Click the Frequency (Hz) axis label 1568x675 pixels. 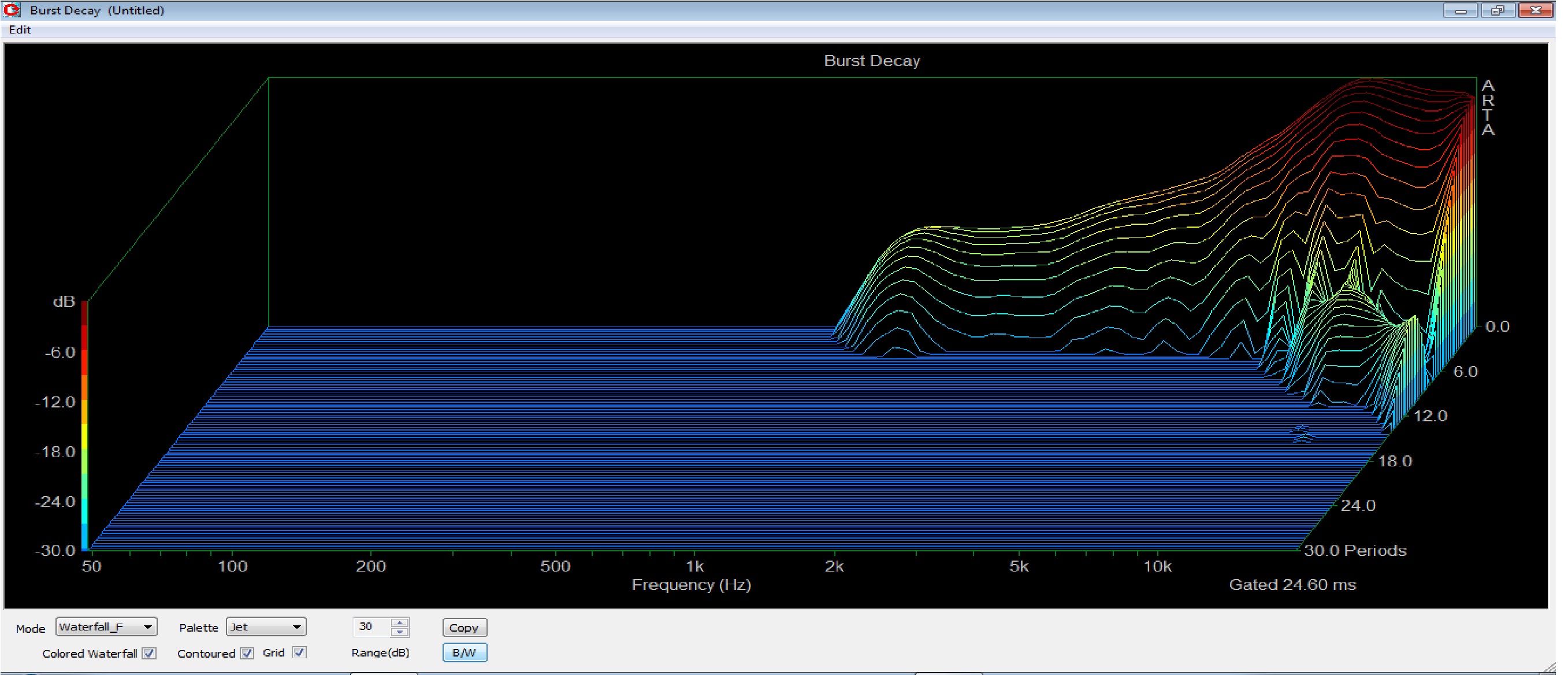coord(691,585)
